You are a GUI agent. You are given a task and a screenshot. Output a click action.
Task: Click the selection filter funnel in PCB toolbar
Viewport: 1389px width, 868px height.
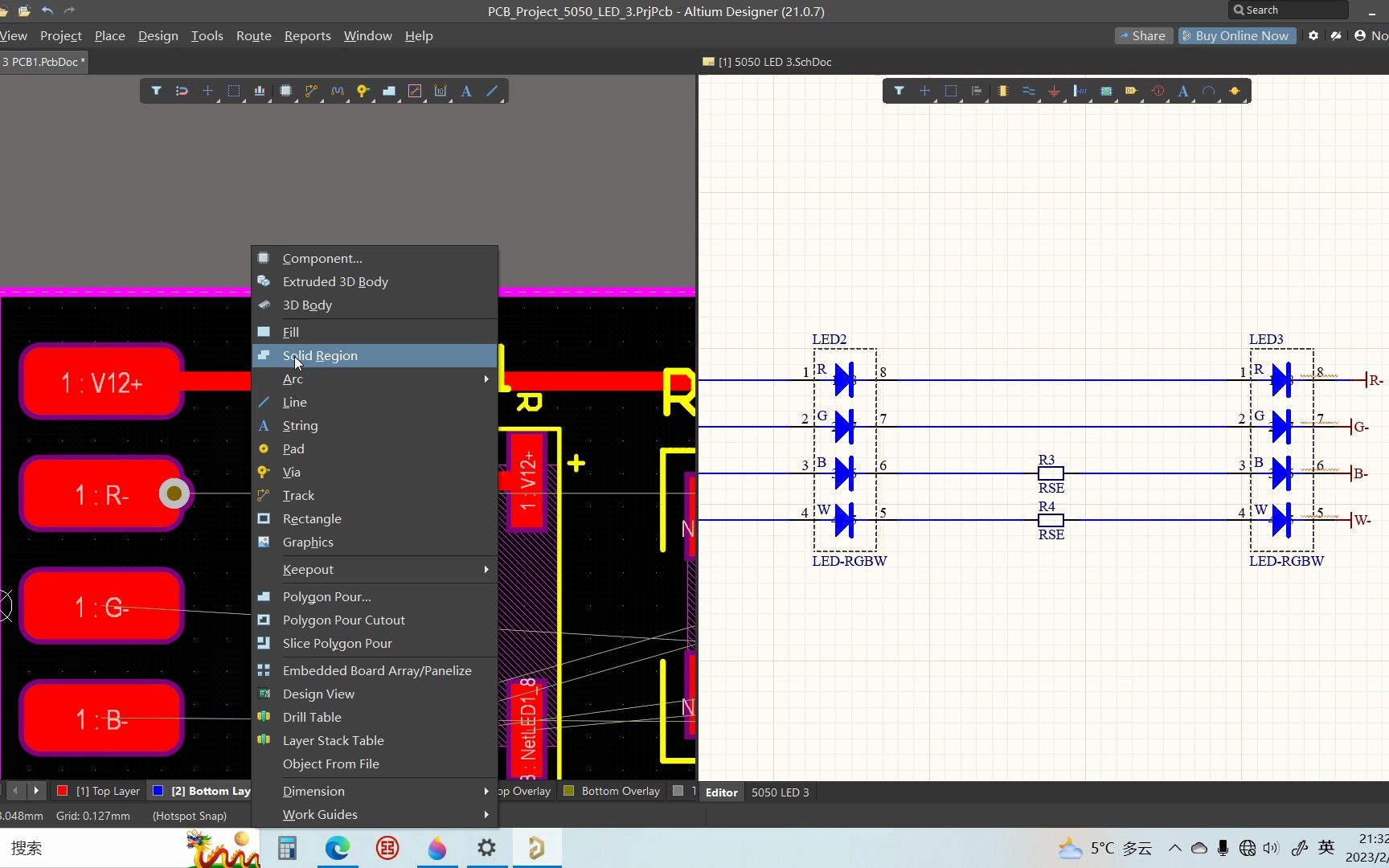click(157, 91)
